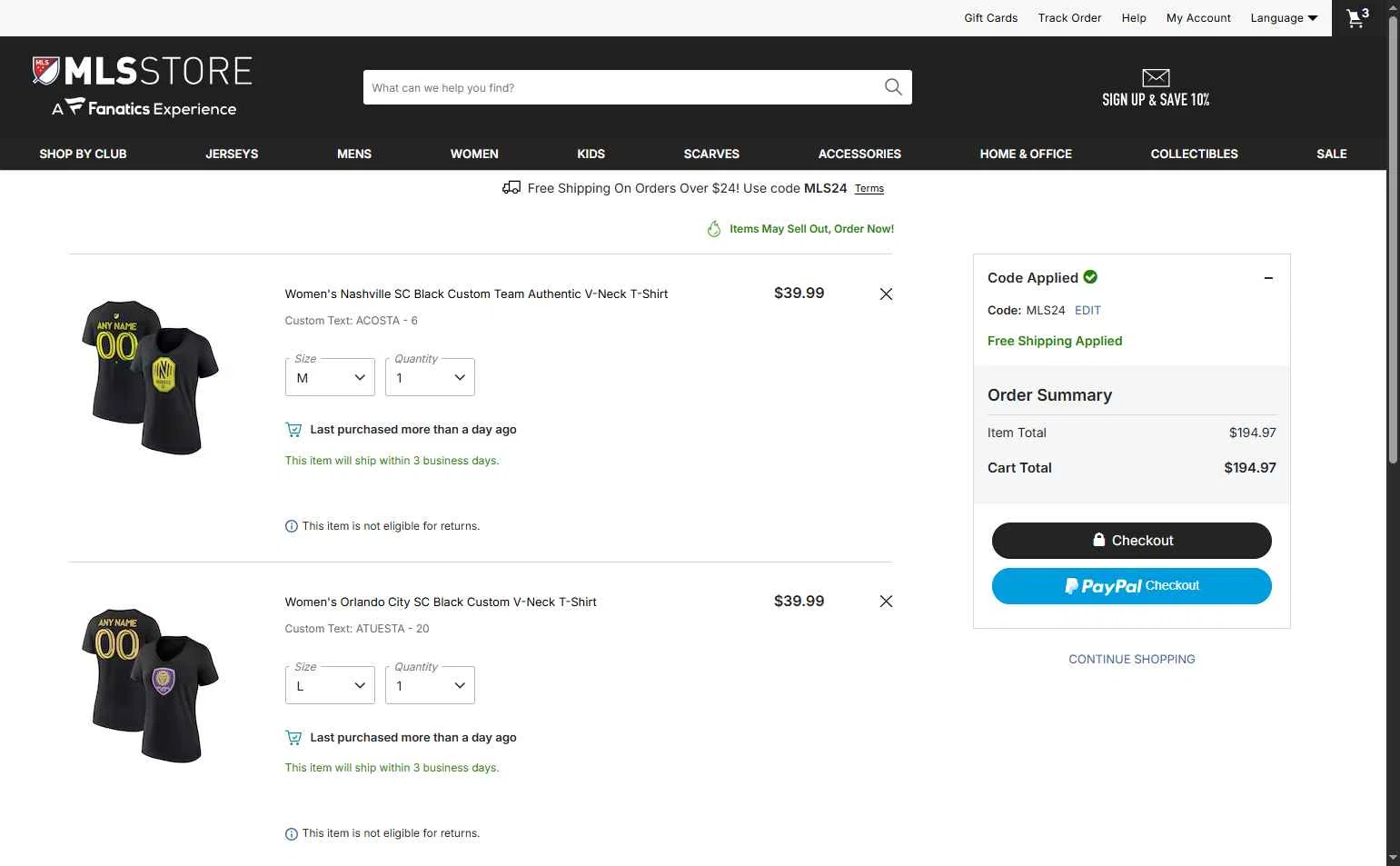Image resolution: width=1400 pixels, height=866 pixels.
Task: Open the Sale menu
Action: 1332,154
